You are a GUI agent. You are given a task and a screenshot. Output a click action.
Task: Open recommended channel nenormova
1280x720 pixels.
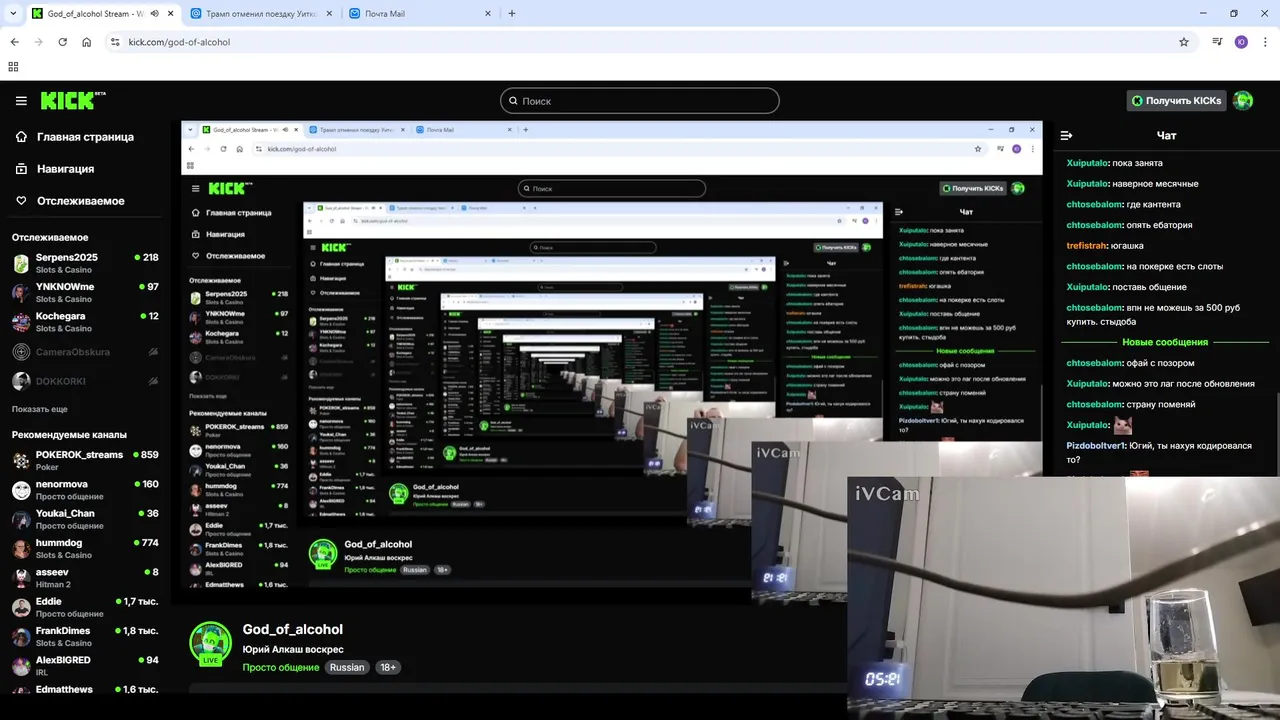(85, 490)
